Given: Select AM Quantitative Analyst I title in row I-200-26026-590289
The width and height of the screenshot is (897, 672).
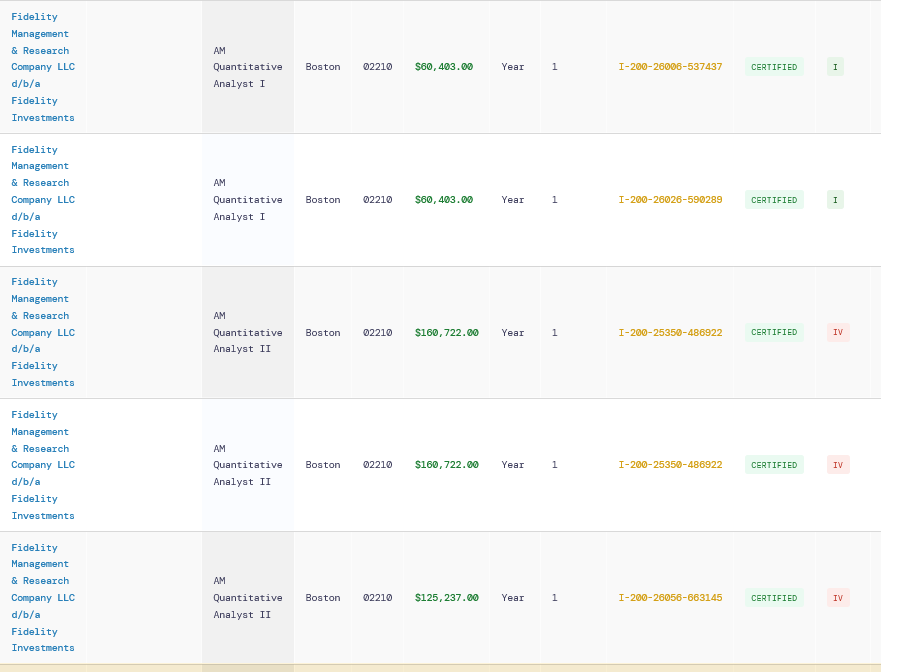Looking at the screenshot, I should click(248, 200).
